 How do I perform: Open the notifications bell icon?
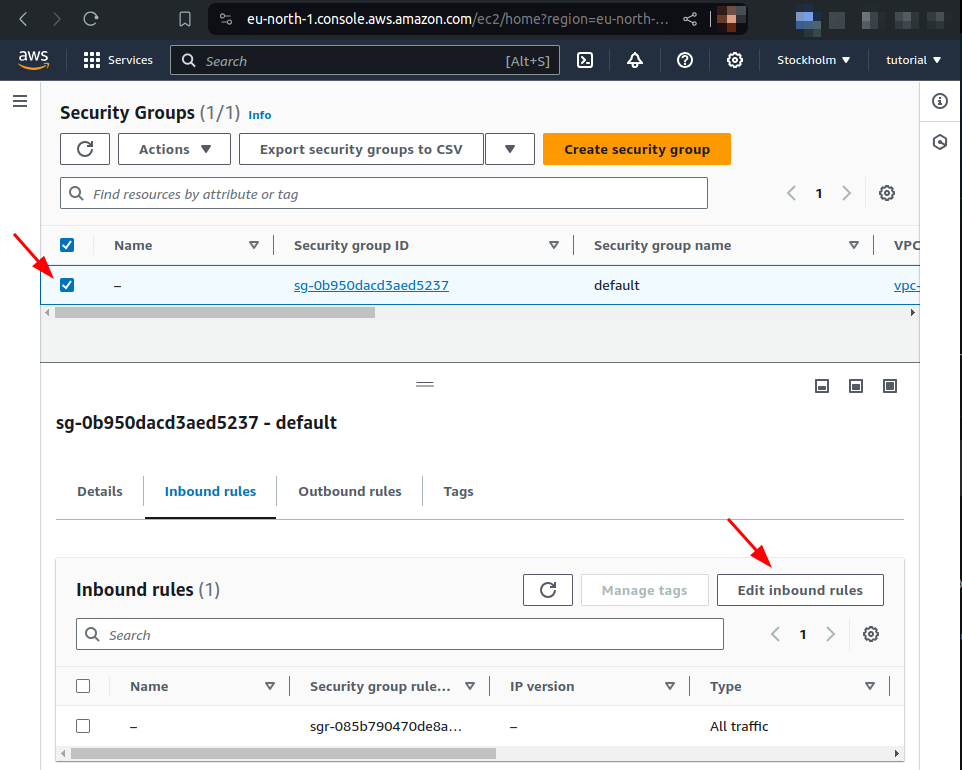click(635, 60)
